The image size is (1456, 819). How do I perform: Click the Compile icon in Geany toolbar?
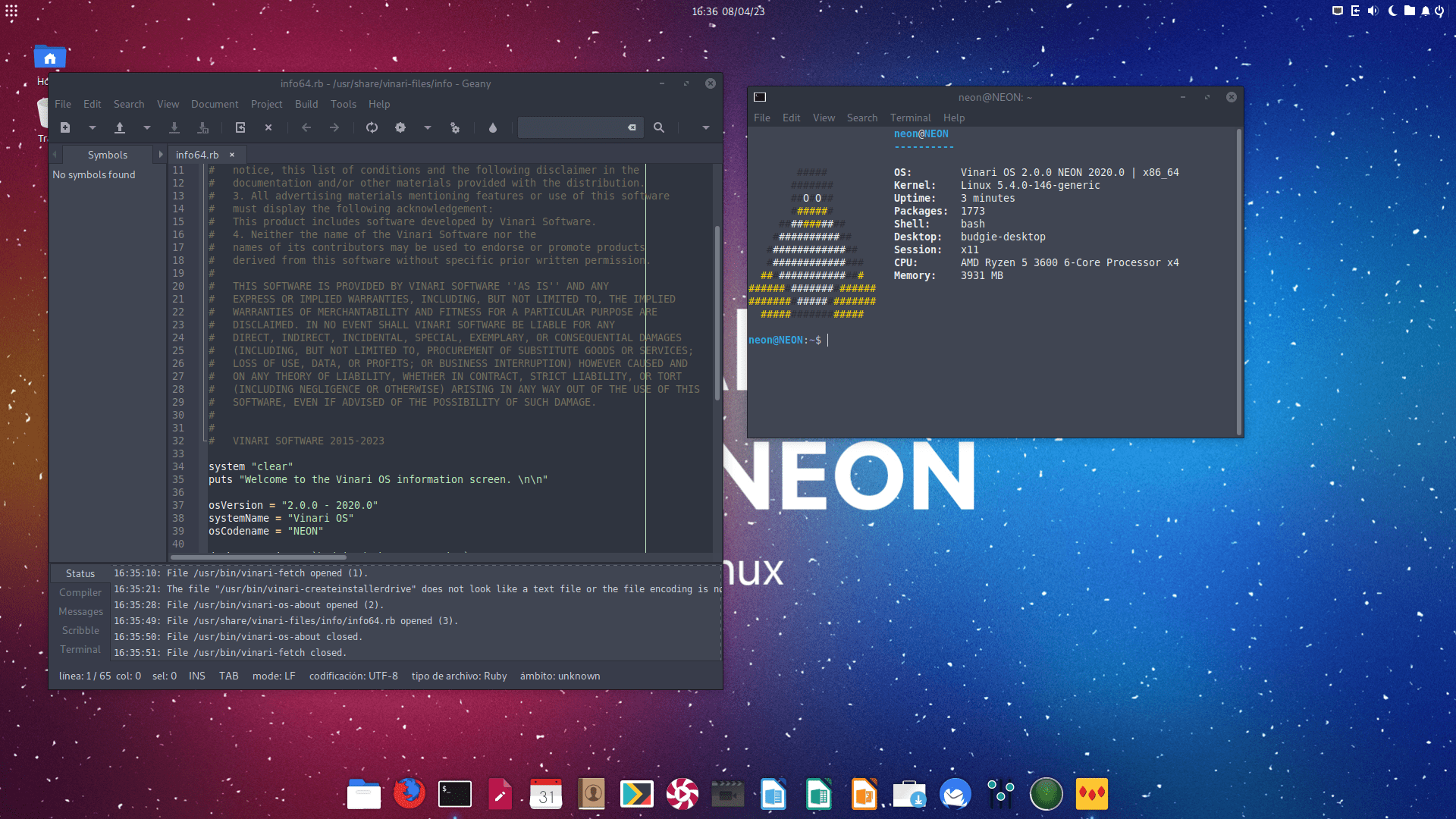click(x=372, y=127)
